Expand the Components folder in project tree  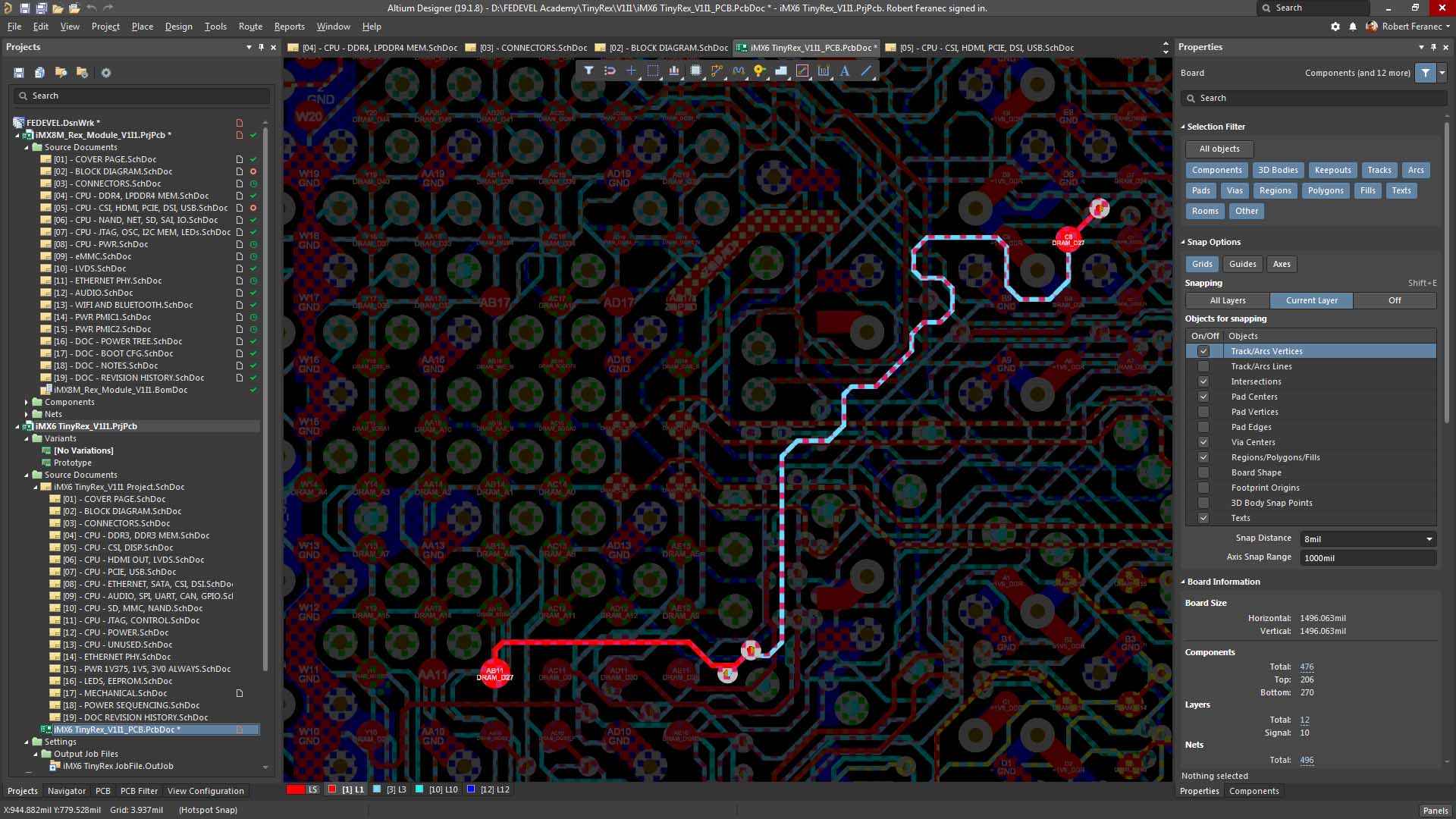point(27,402)
